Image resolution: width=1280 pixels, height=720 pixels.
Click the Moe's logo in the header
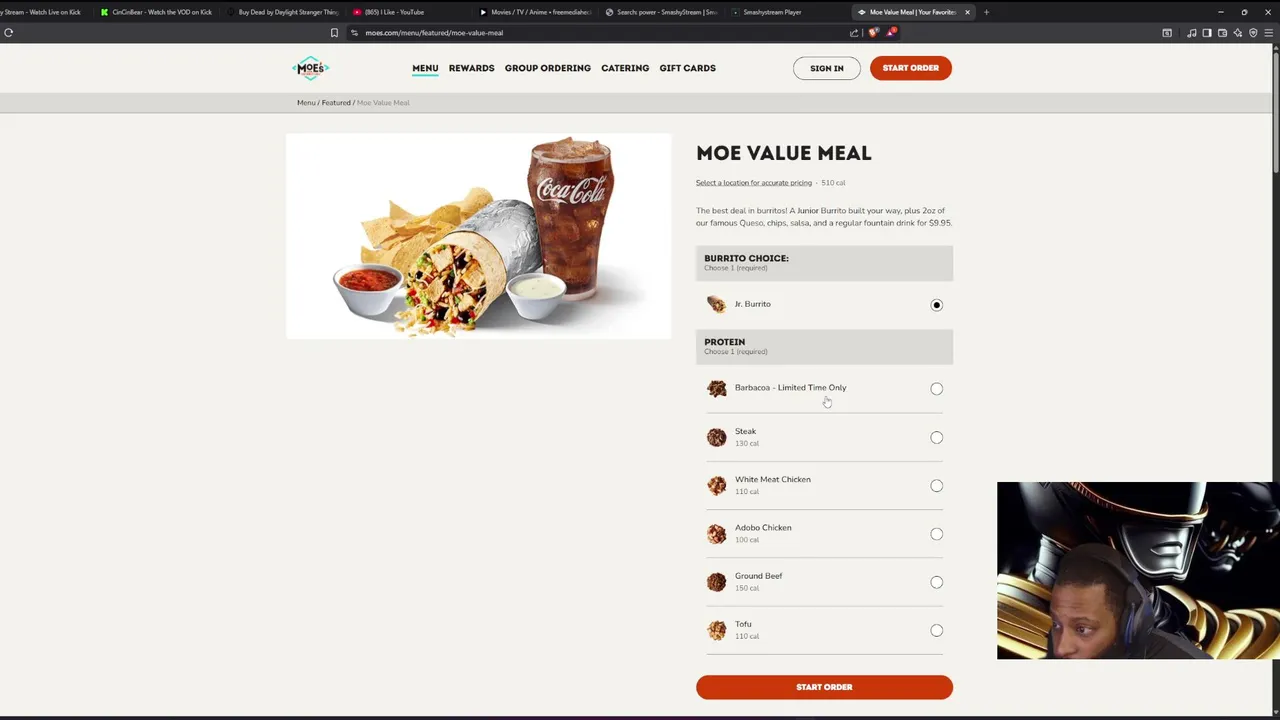click(311, 68)
